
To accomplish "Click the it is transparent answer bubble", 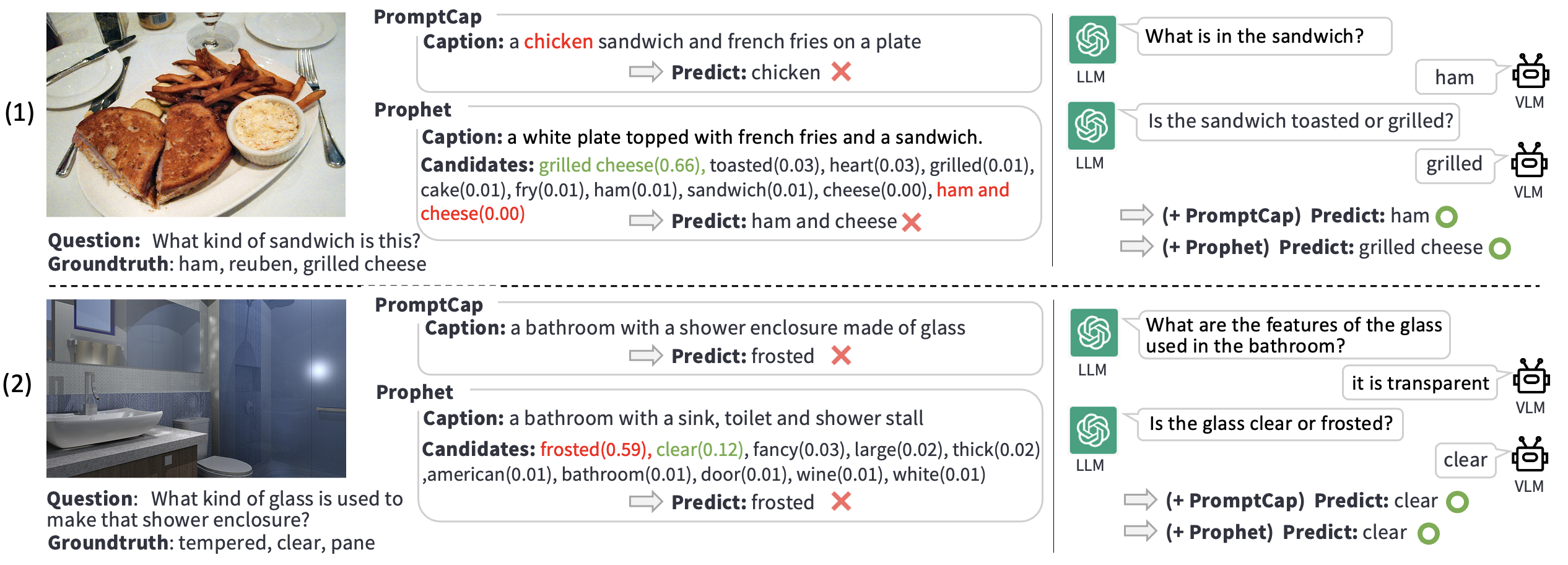I will [1419, 383].
